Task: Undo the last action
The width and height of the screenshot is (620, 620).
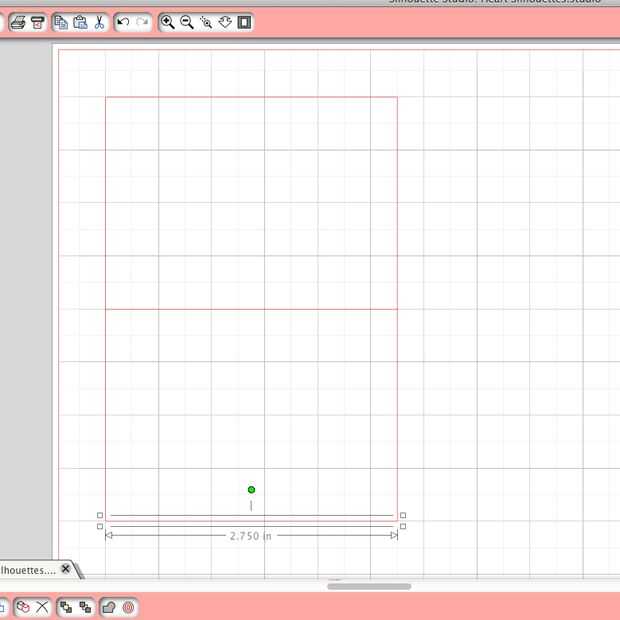Action: click(x=123, y=22)
